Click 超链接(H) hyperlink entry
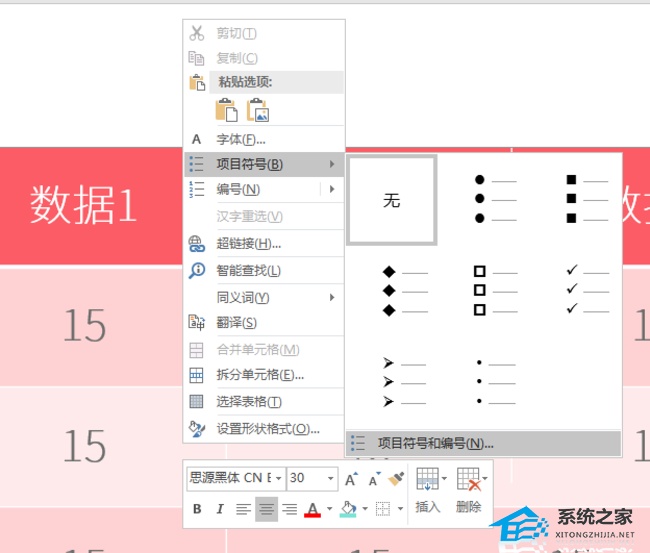 tap(264, 244)
